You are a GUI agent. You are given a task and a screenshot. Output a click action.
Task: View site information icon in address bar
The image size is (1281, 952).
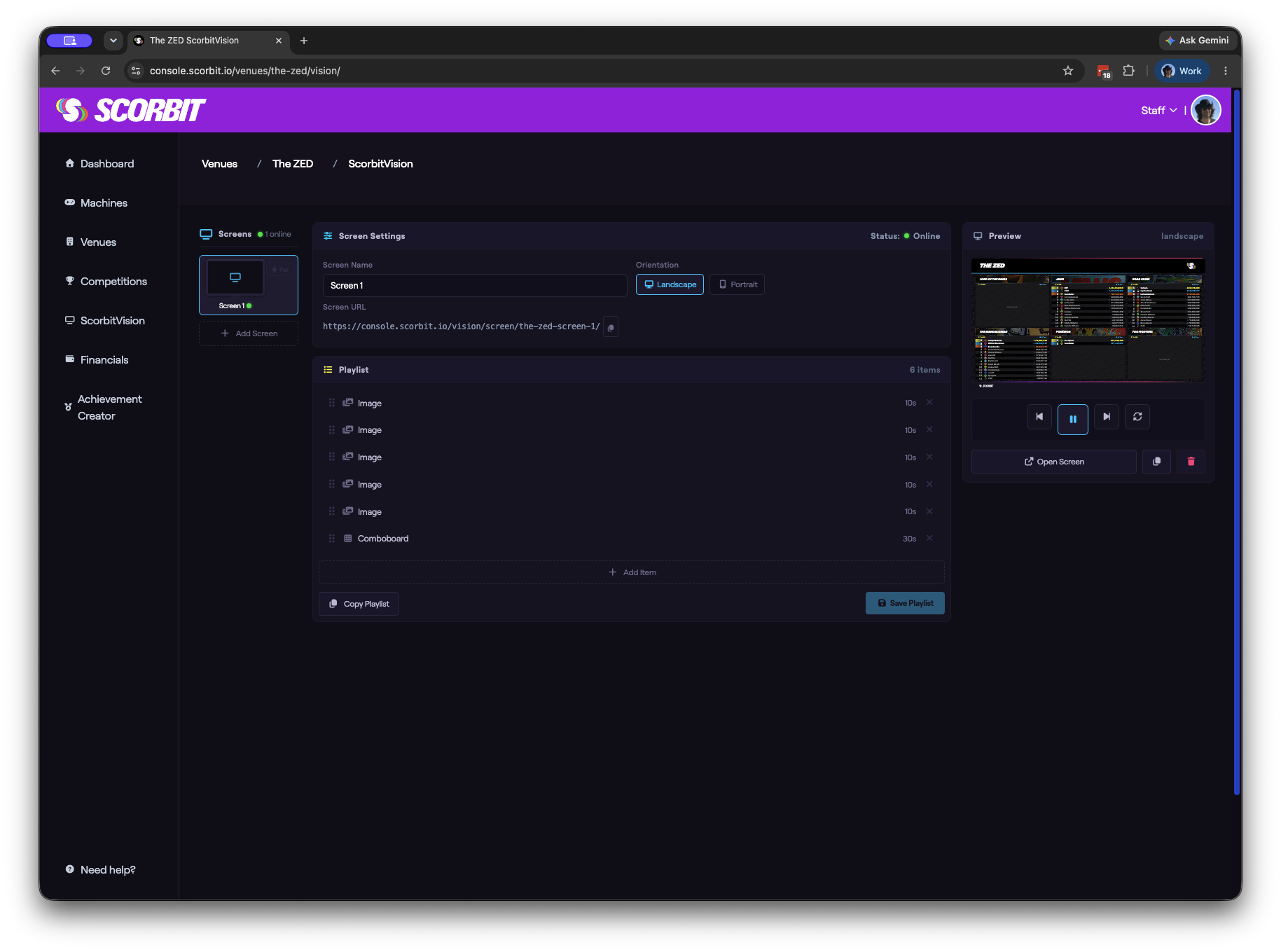point(136,71)
